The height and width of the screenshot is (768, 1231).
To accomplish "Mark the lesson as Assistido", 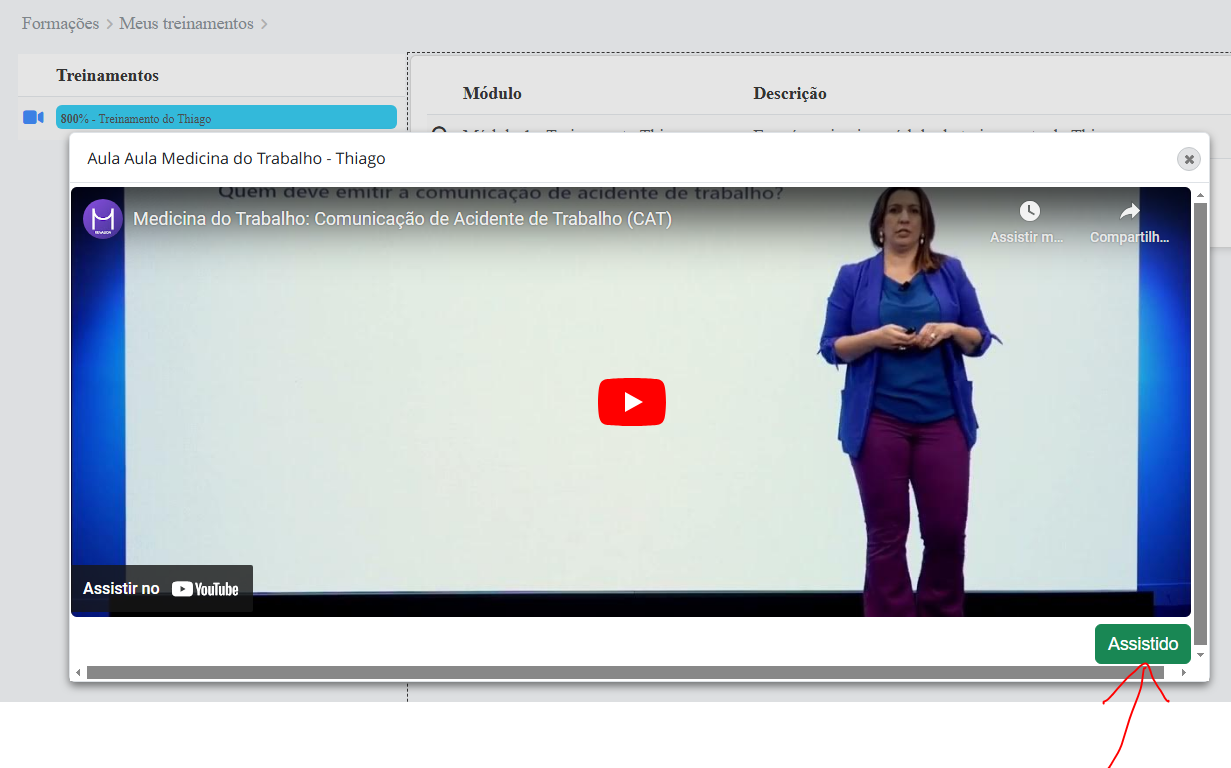I will coord(1142,644).
